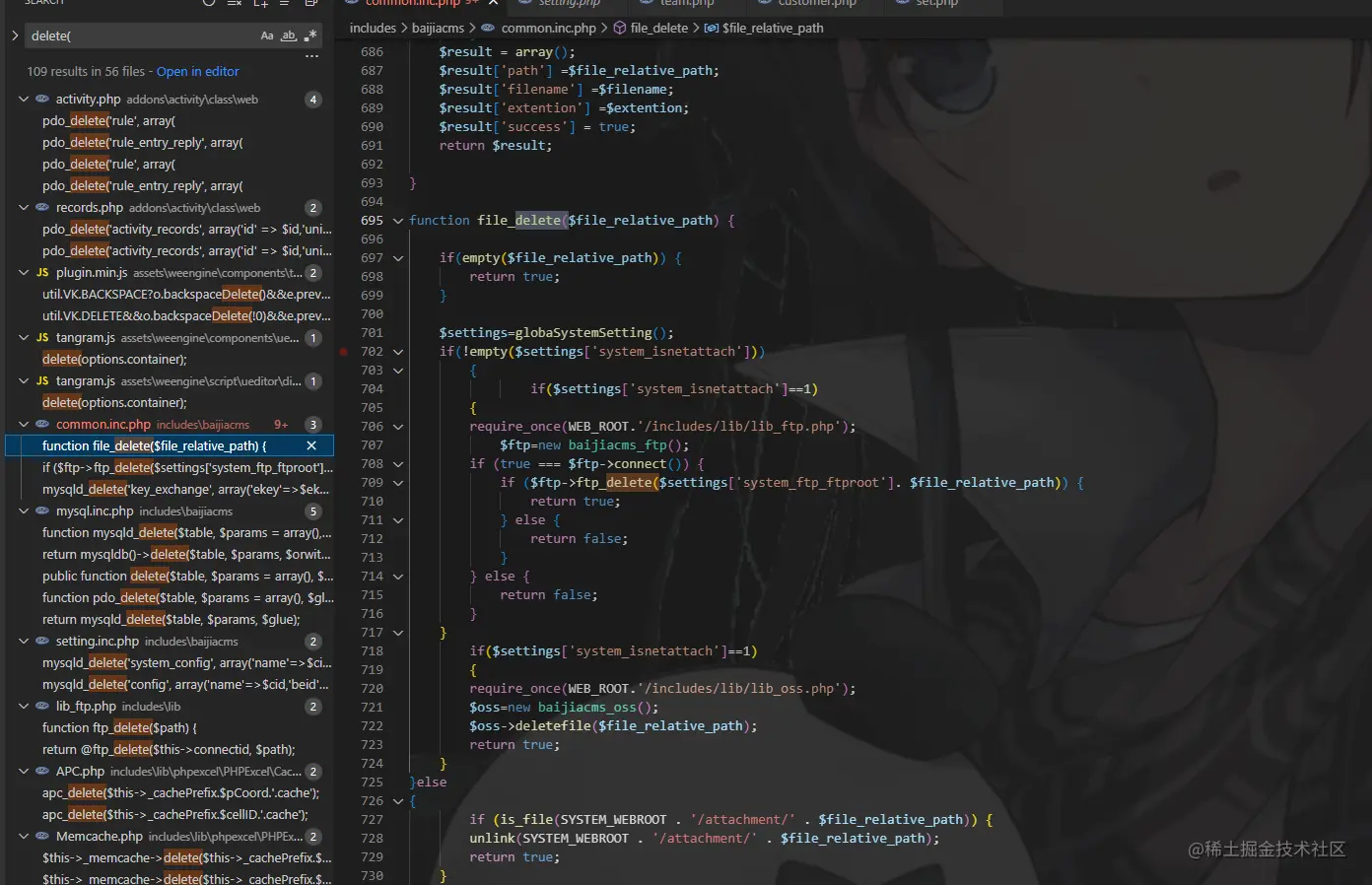Click PHP file icon of APC.php

coord(42,772)
